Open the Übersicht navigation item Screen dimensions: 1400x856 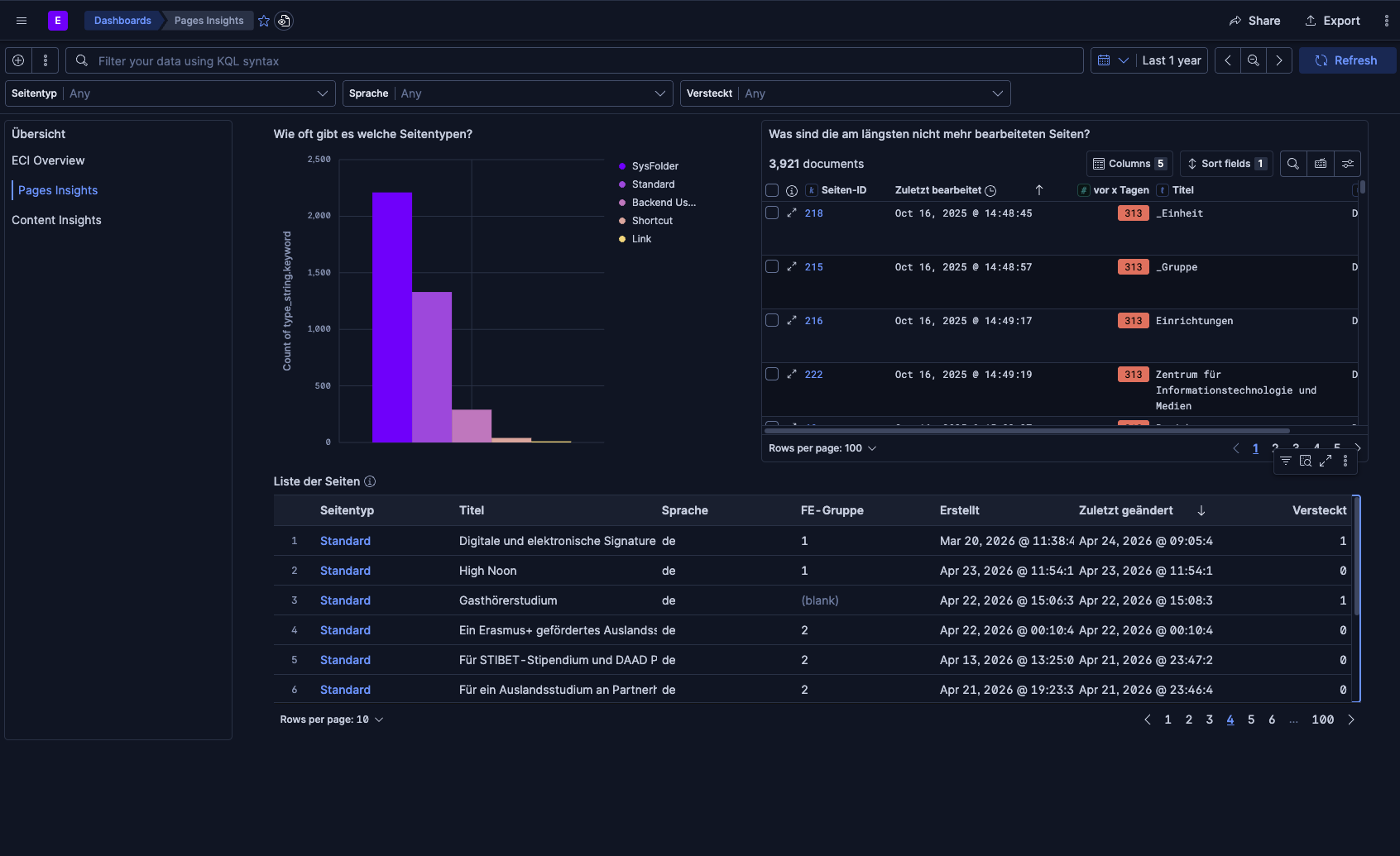point(38,134)
